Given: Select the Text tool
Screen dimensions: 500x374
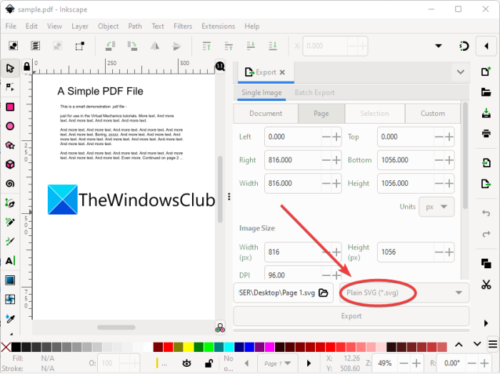Looking at the screenshot, I should pyautogui.click(x=10, y=261).
